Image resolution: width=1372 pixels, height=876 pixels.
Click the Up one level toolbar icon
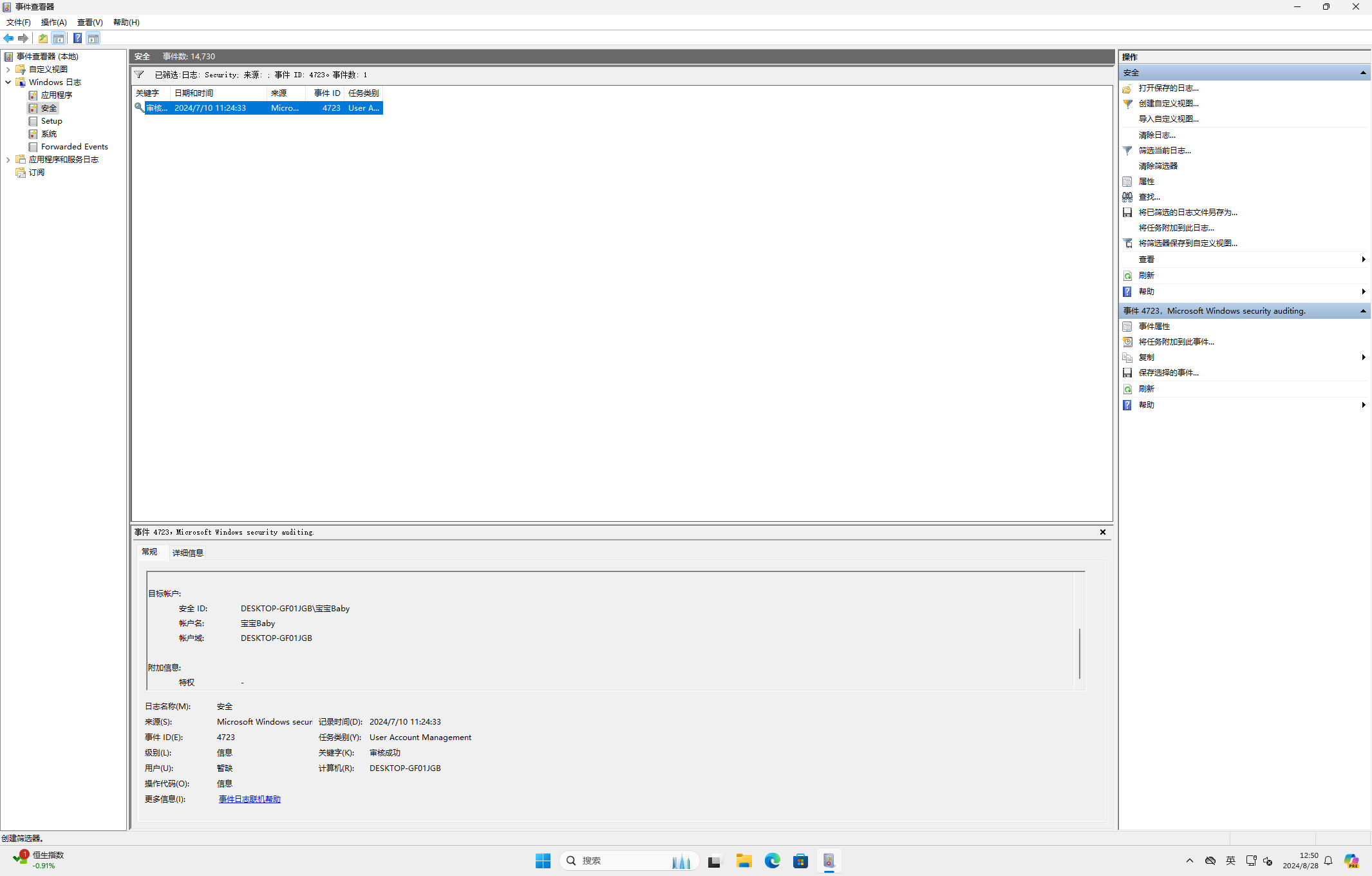tap(43, 39)
